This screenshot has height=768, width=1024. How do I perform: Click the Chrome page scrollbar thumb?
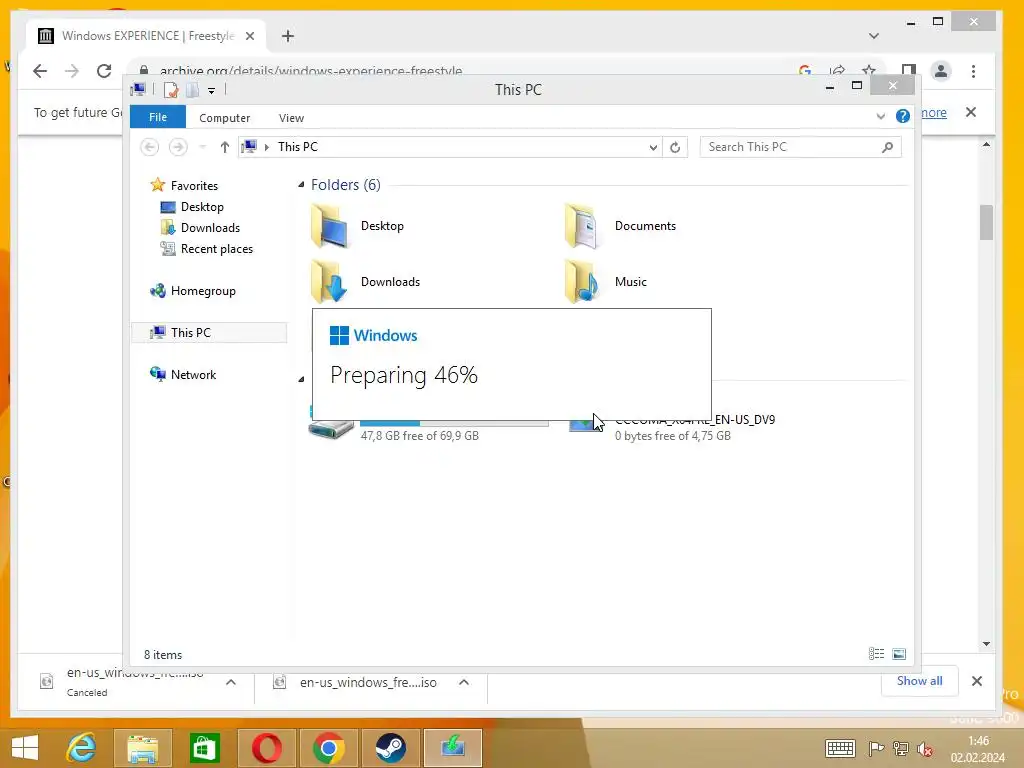click(986, 223)
